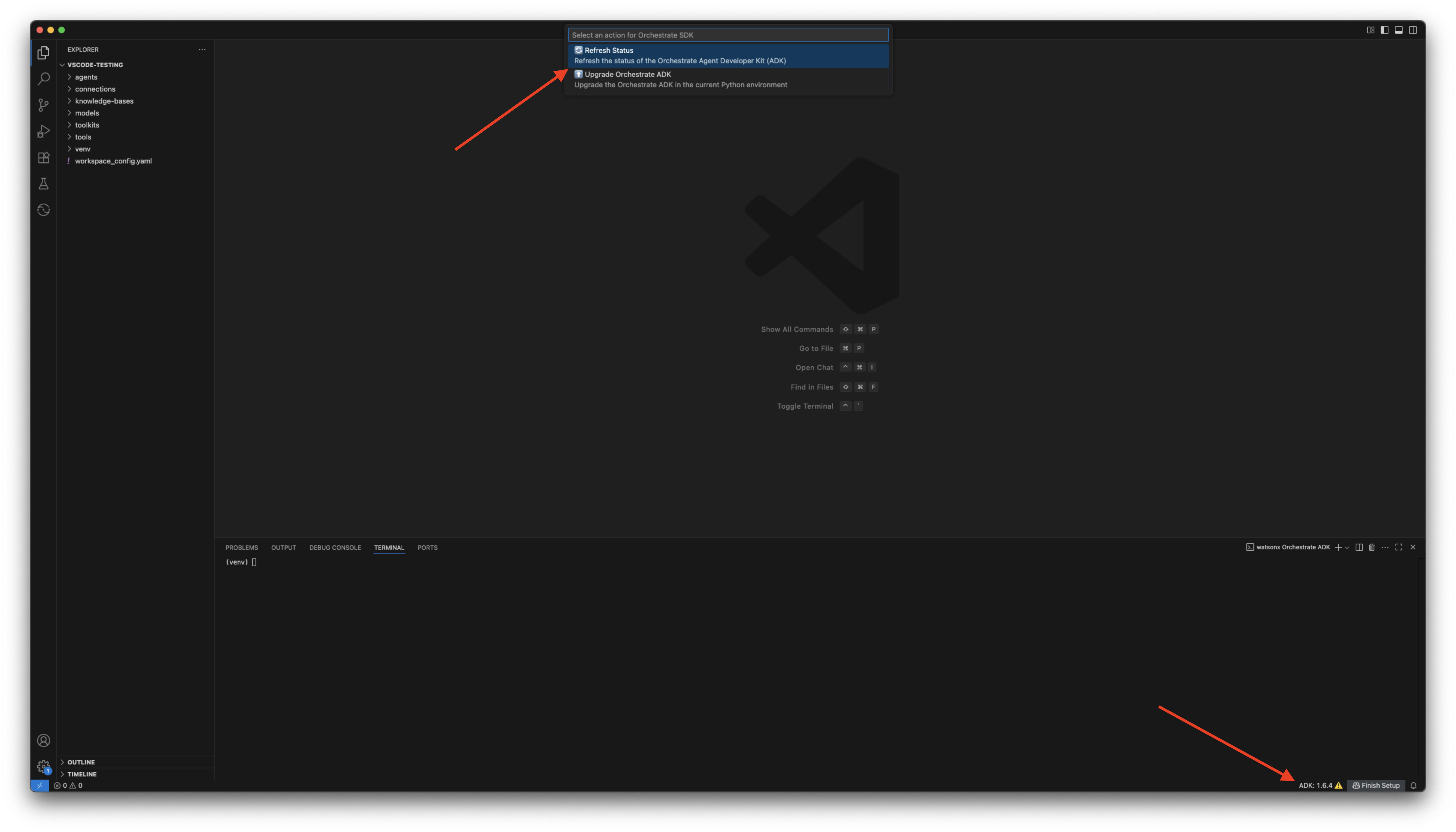This screenshot has height=832, width=1456.
Task: Open Source Control view
Action: 43,105
